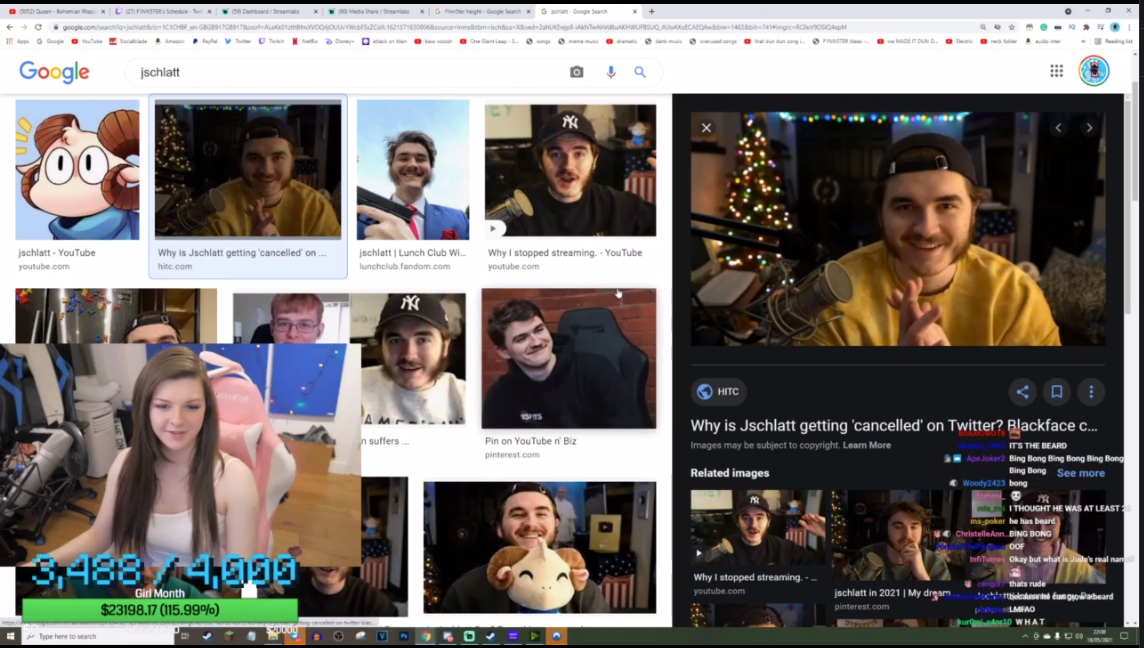The height and width of the screenshot is (648, 1144).
Task: Click the taskbar 'Type here to search' box
Action: [98, 636]
